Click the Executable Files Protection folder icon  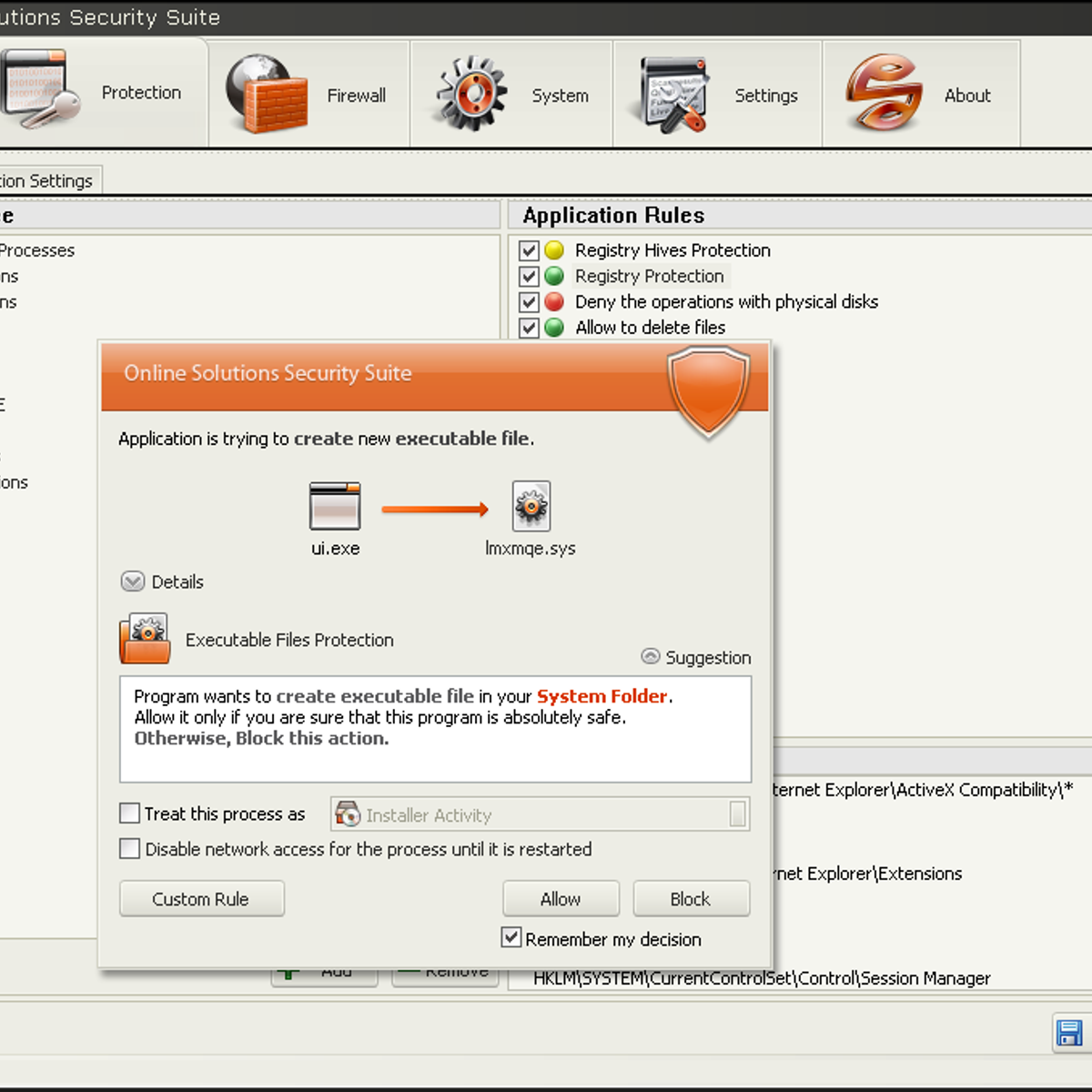[145, 640]
